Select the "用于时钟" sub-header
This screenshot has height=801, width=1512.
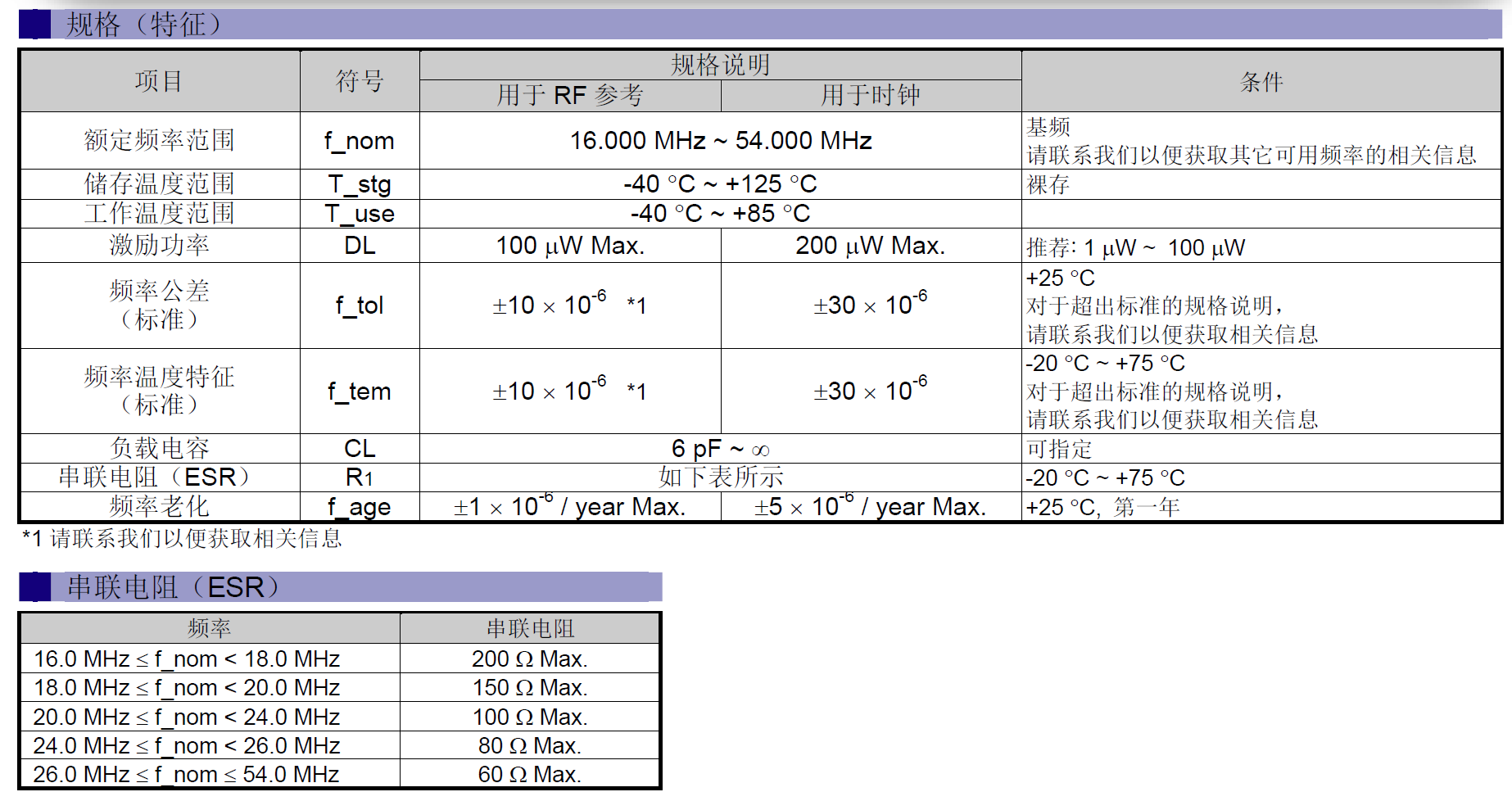871,95
